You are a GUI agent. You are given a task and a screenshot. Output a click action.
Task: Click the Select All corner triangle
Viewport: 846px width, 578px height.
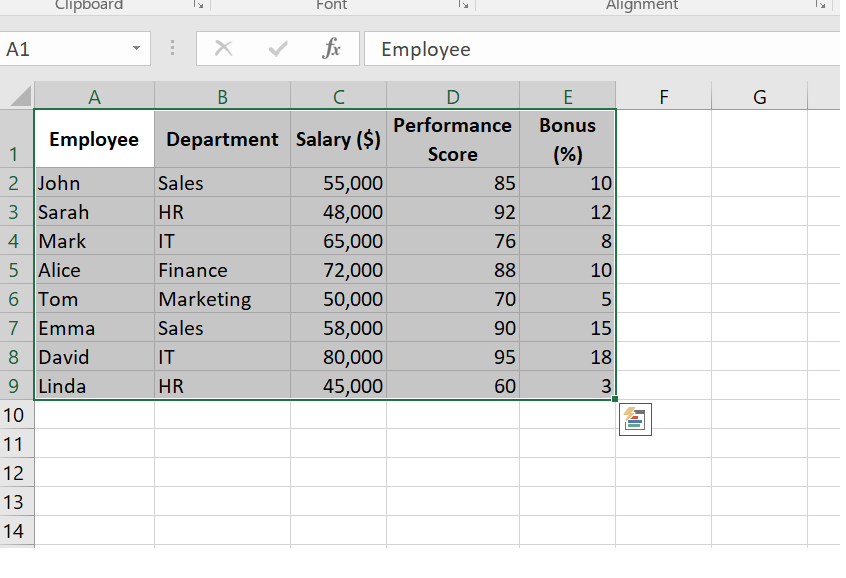19,97
